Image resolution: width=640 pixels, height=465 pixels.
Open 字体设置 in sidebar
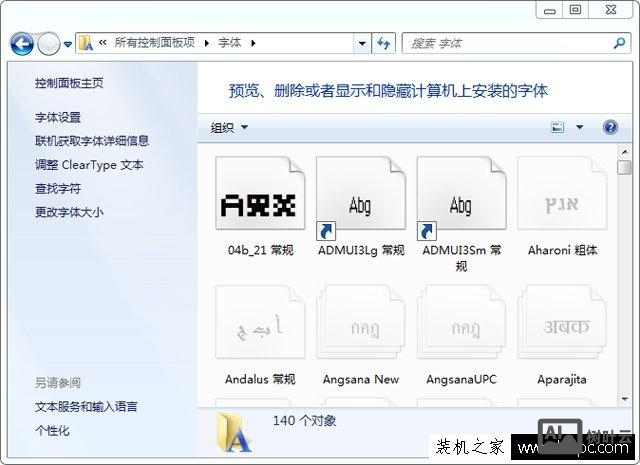click(x=58, y=118)
